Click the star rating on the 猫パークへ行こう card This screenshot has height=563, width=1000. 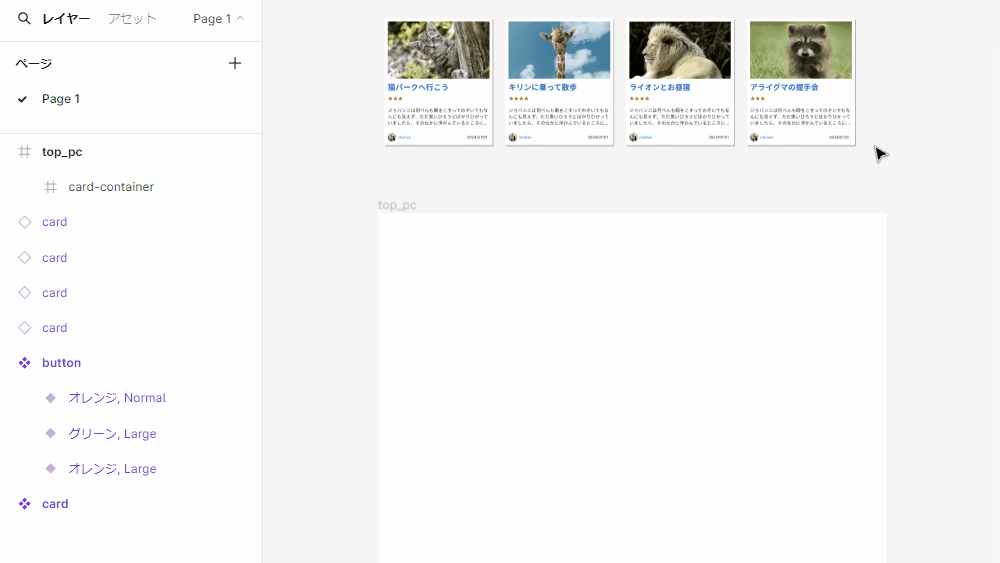pos(395,99)
